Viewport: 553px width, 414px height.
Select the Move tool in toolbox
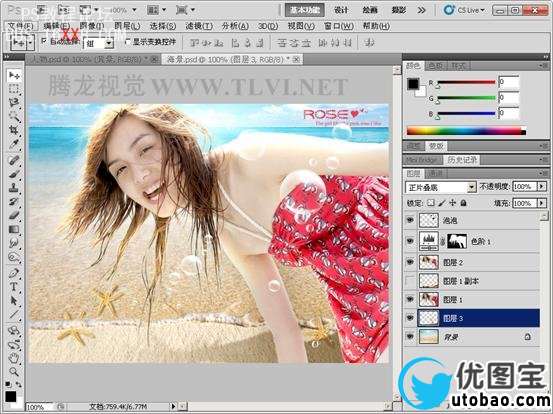(x=14, y=75)
